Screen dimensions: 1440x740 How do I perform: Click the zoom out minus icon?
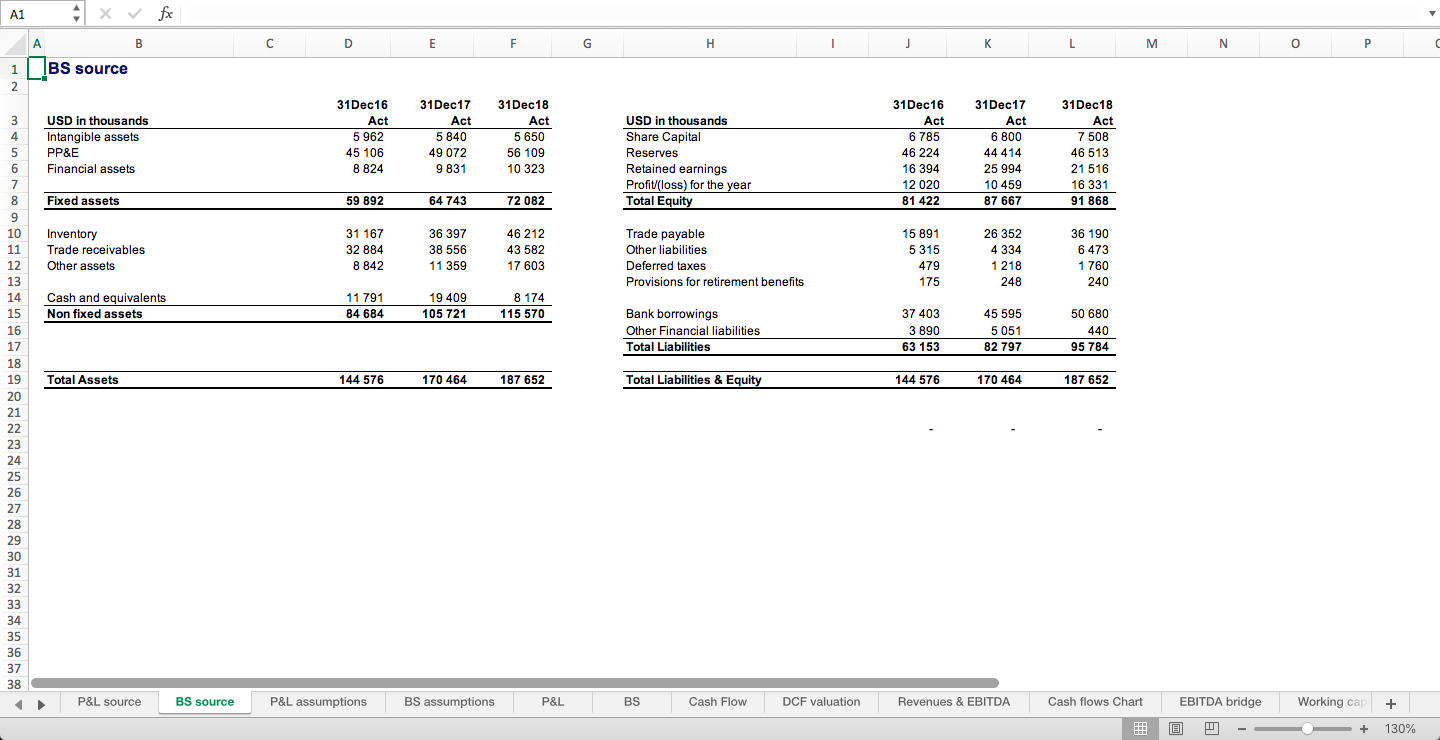[1242, 728]
